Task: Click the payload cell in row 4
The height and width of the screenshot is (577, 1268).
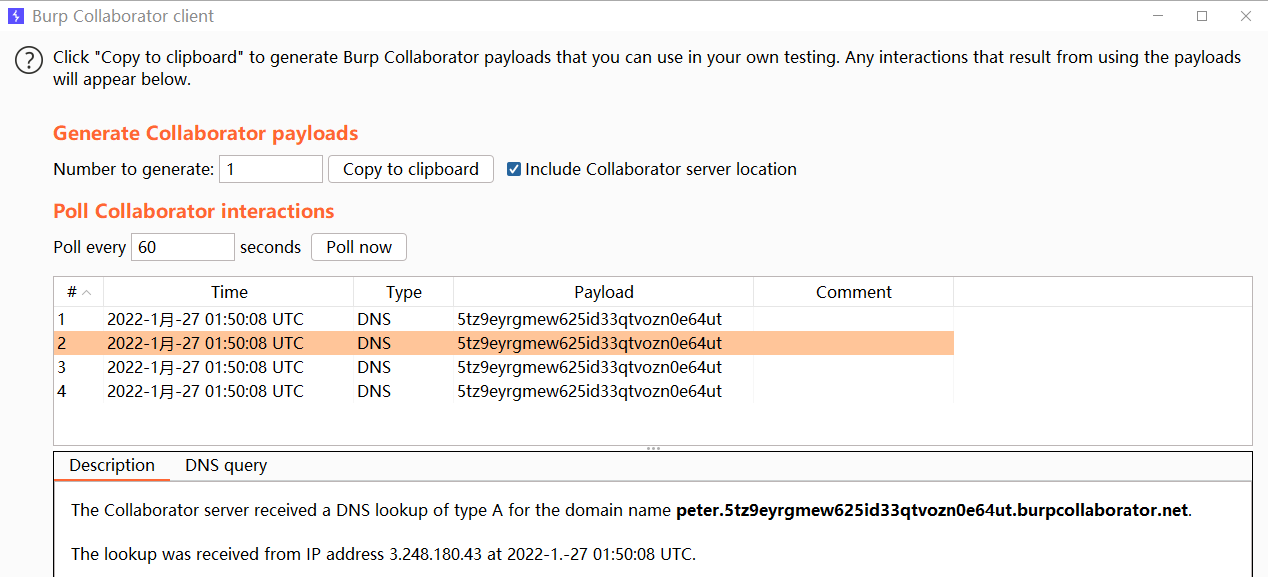Action: (x=604, y=391)
